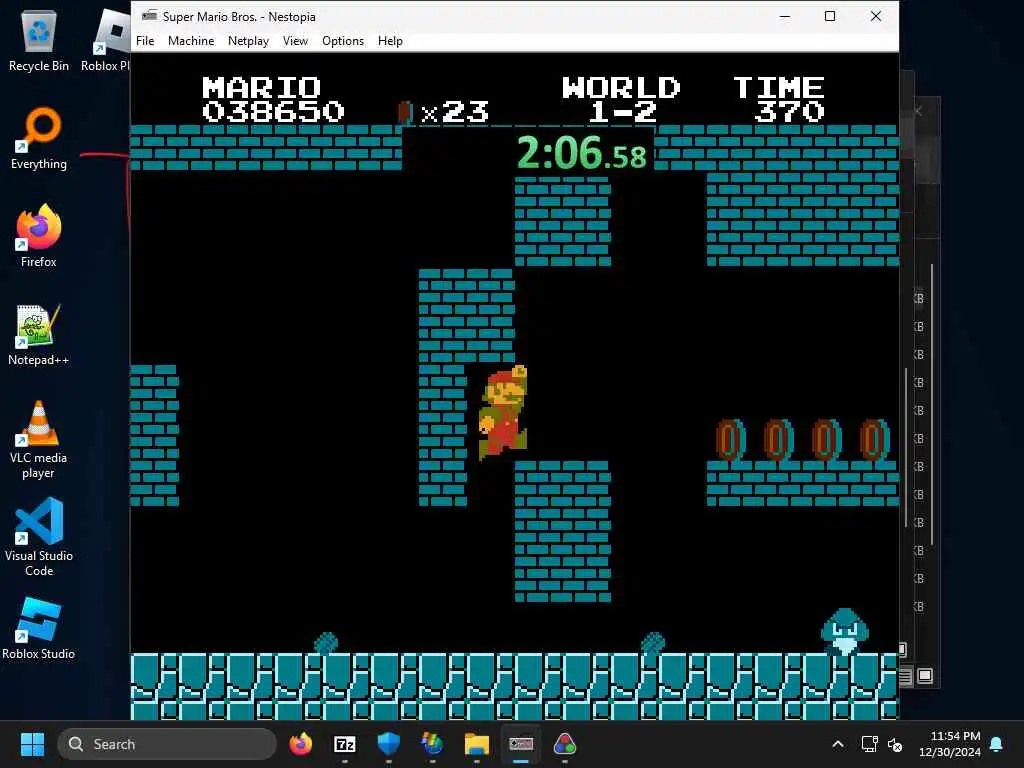Click the Goomba enemy in the game
The width and height of the screenshot is (1024, 768).
point(844,631)
